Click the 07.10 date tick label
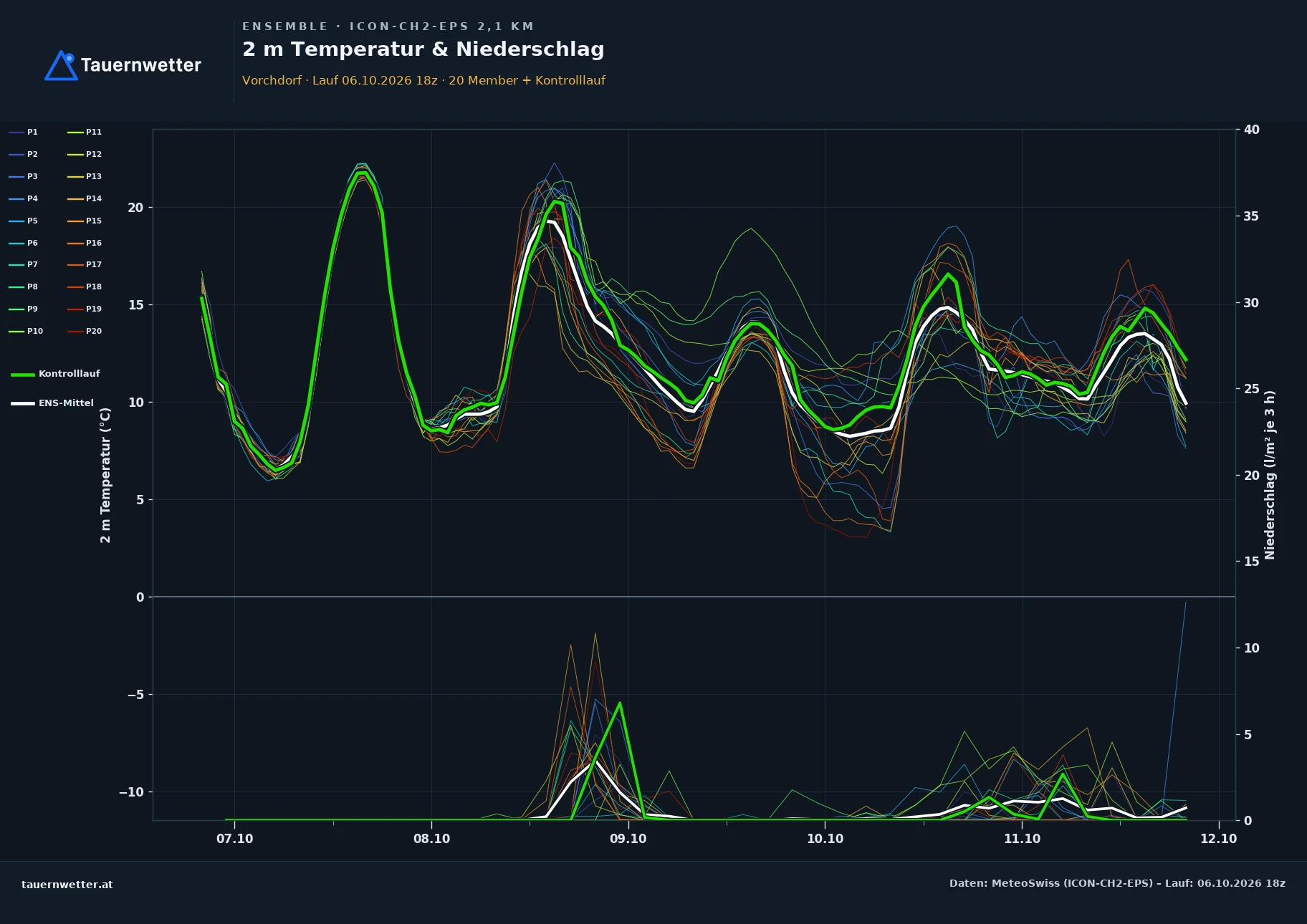1307x924 pixels. 235,839
